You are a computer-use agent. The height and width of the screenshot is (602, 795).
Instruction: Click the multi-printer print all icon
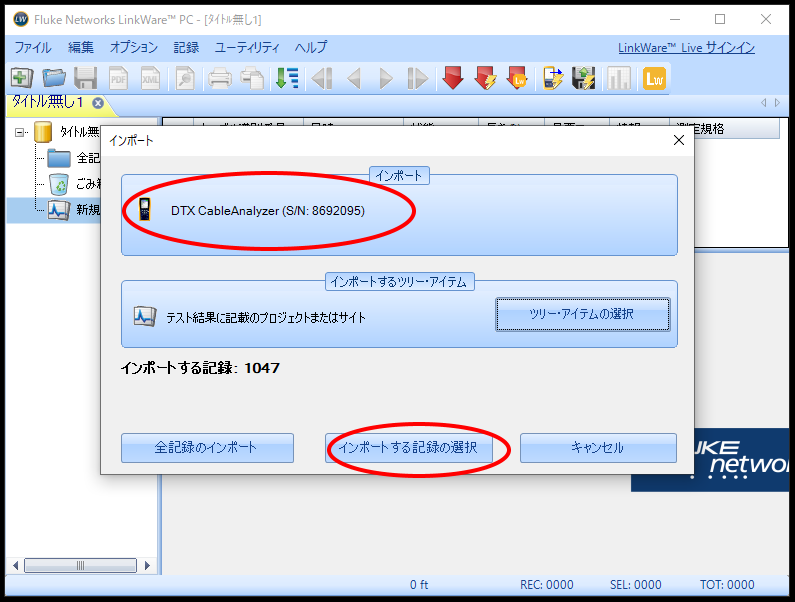coord(252,78)
